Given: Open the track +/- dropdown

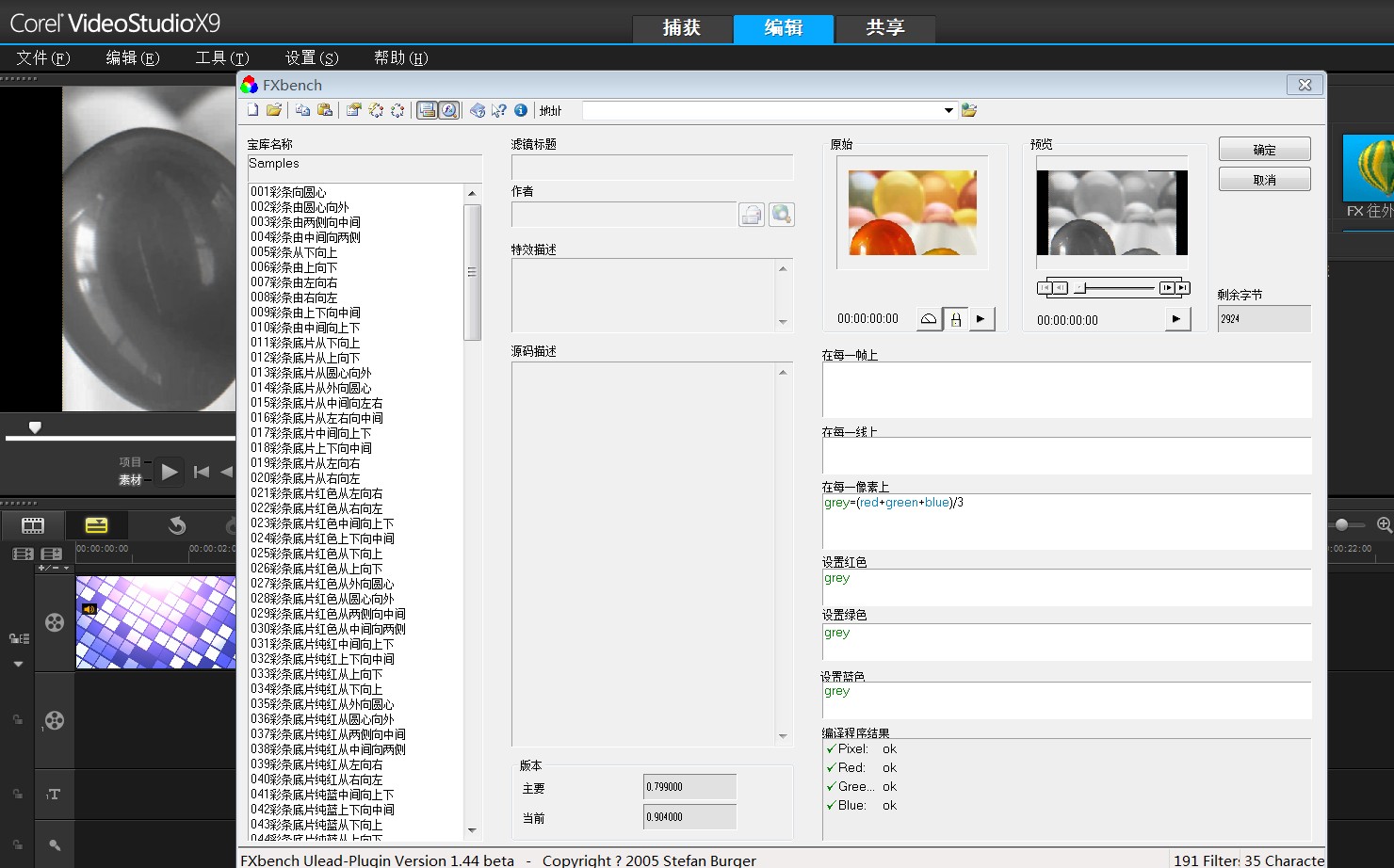Looking at the screenshot, I should [54, 568].
